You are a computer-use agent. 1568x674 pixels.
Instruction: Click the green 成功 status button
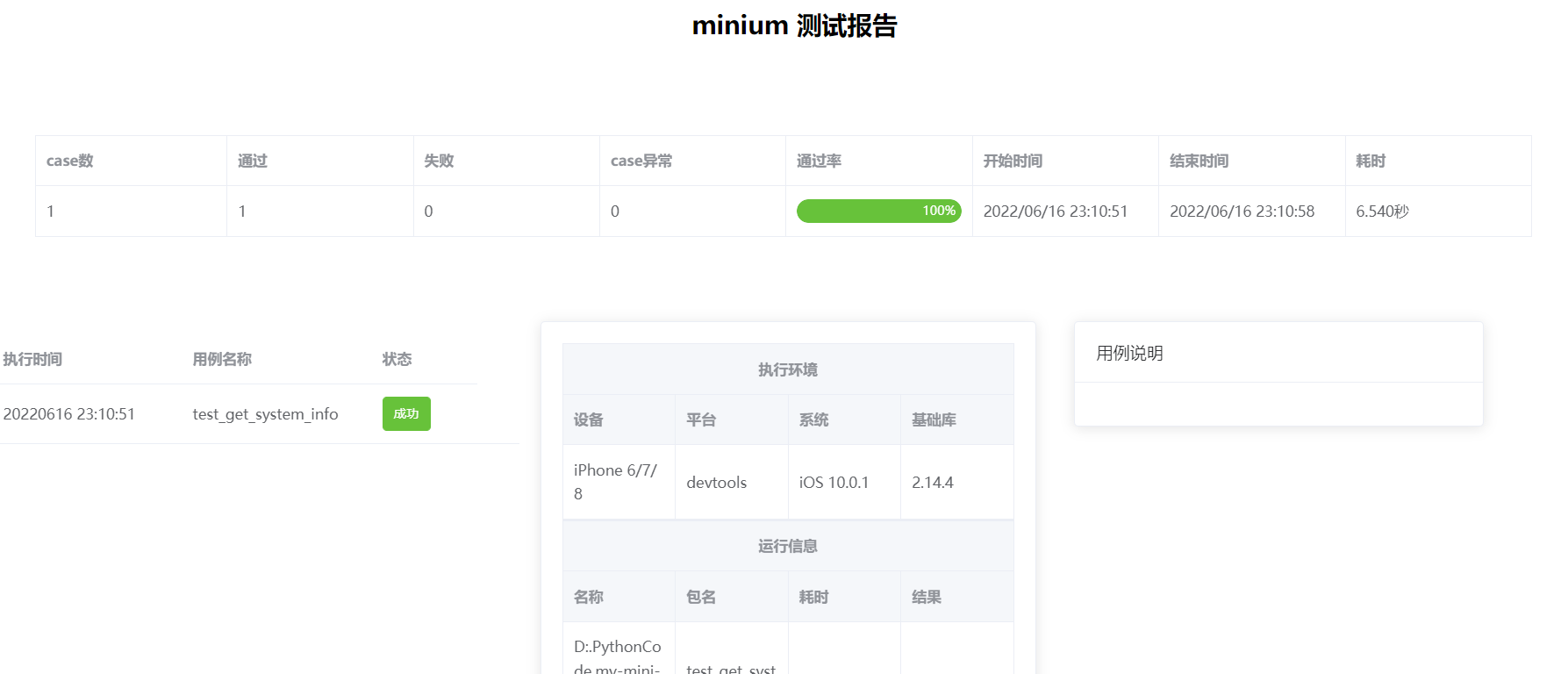coord(406,413)
